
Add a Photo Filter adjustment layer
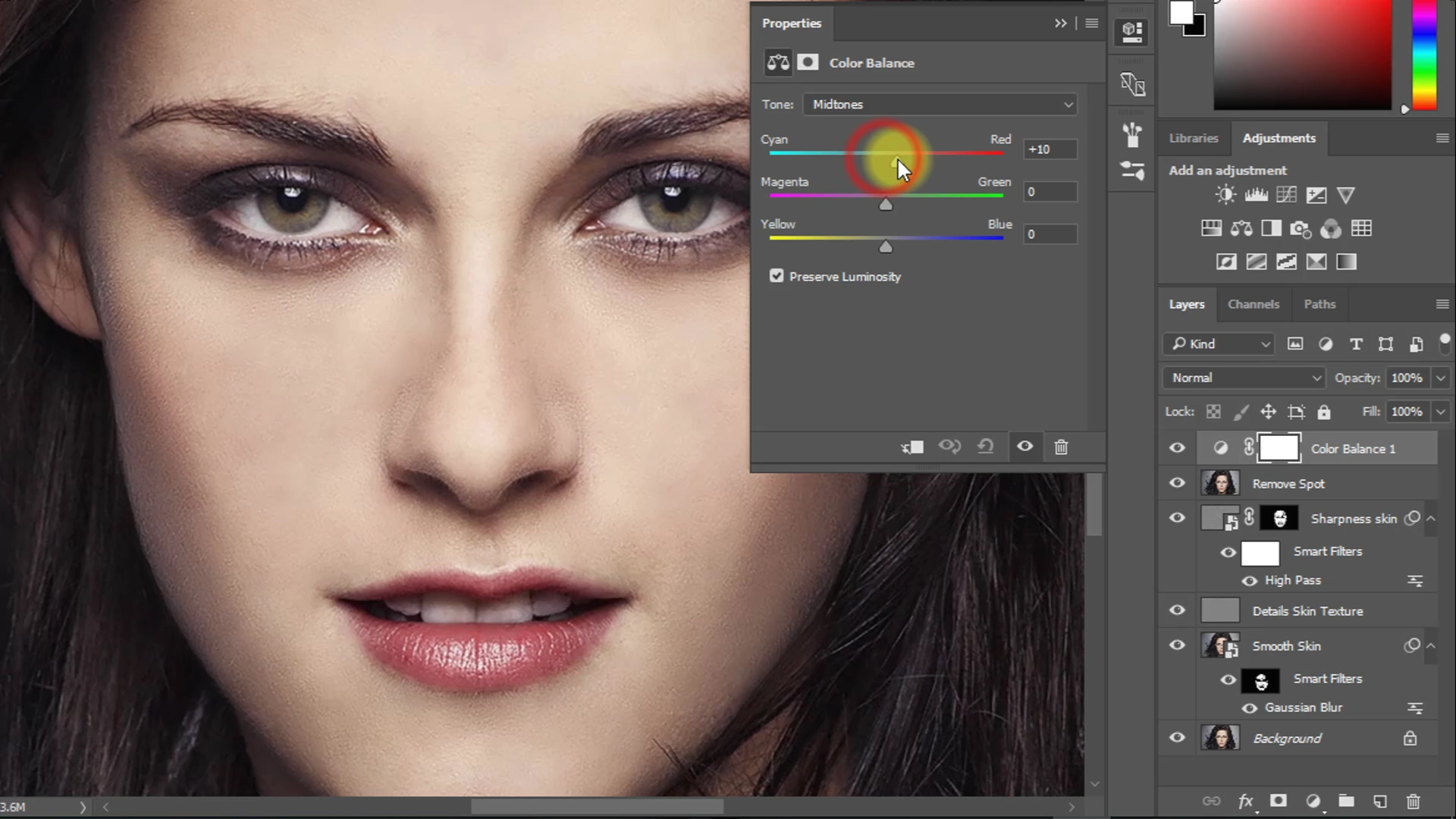[1301, 229]
